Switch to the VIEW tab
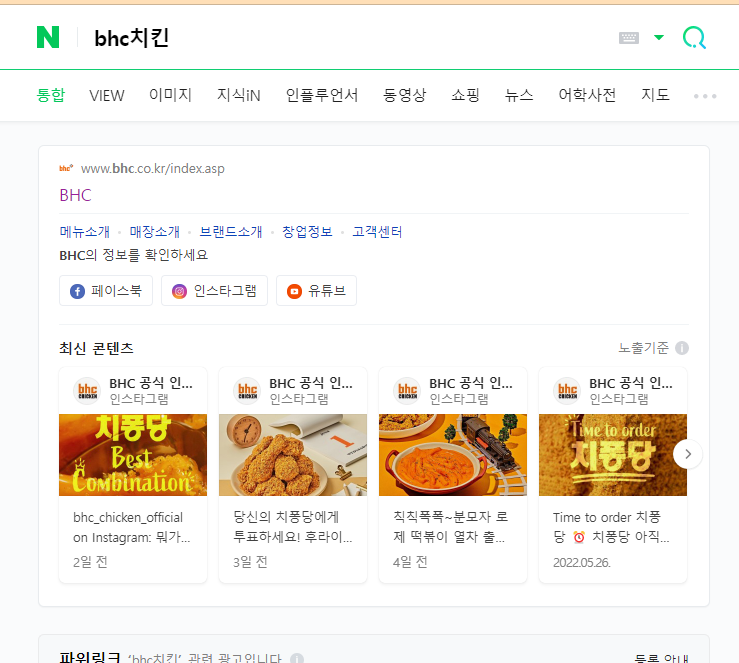Screen dimensions: 739x663 click(x=107, y=95)
